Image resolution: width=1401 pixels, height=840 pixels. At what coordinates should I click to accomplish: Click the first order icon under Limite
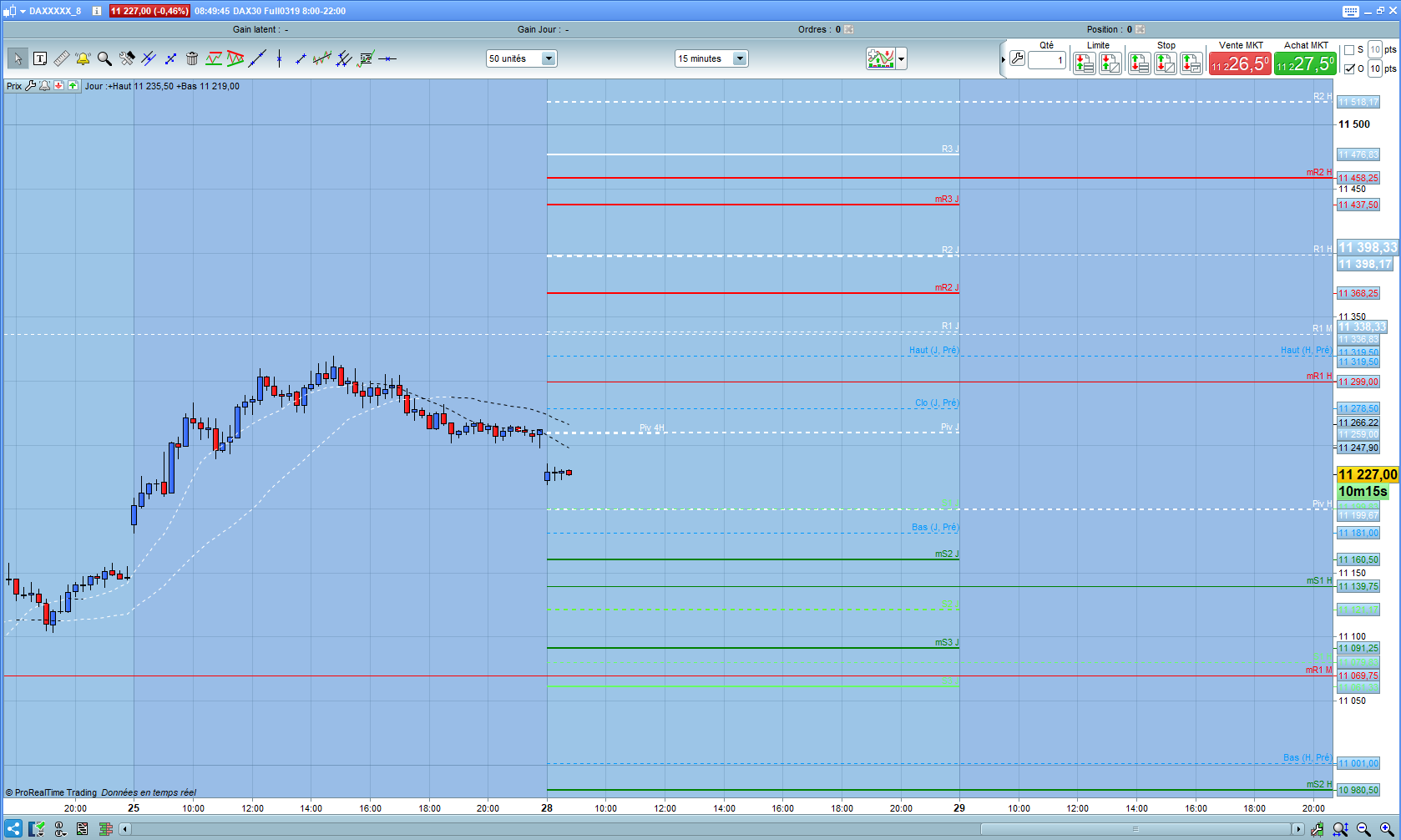point(1084,63)
